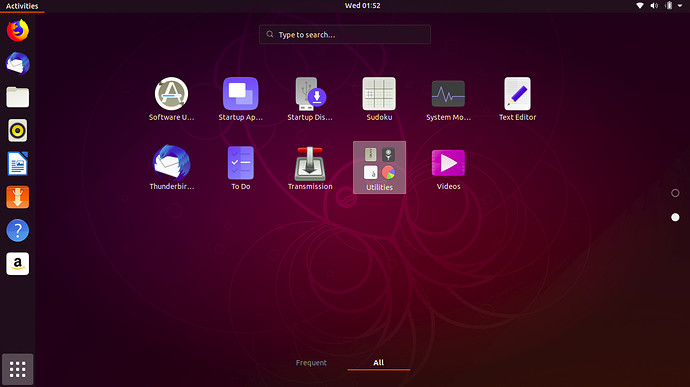Open System Monitor
Viewport: 690px width, 387px height.
(448, 99)
